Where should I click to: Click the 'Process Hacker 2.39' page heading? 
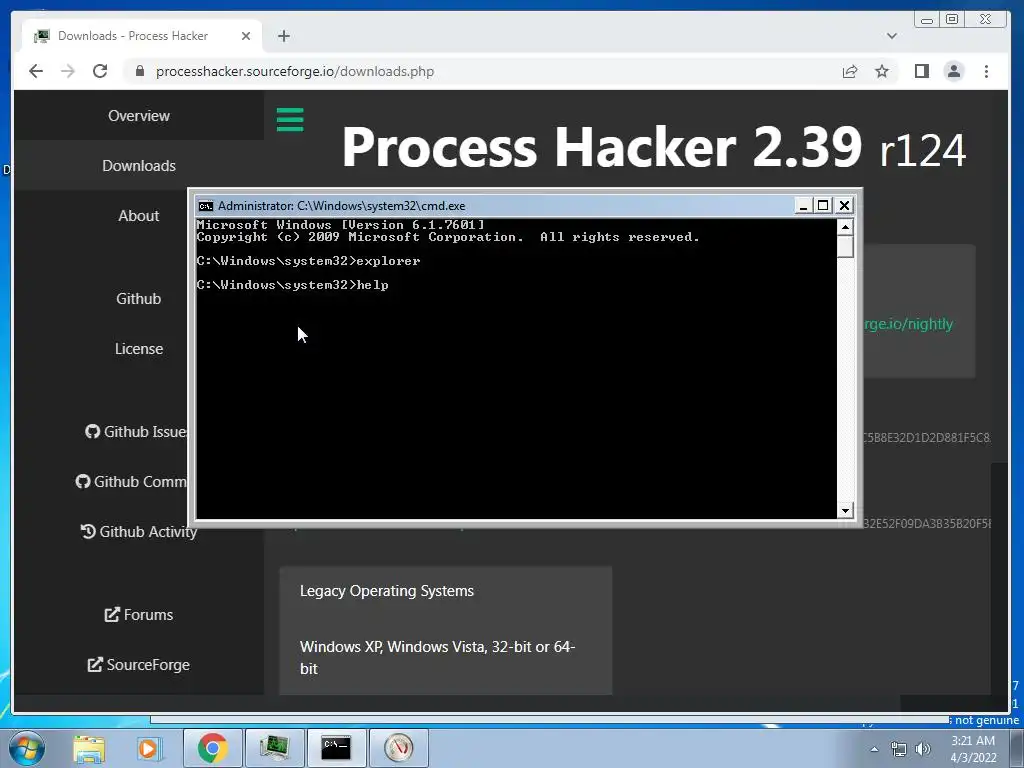[601, 147]
